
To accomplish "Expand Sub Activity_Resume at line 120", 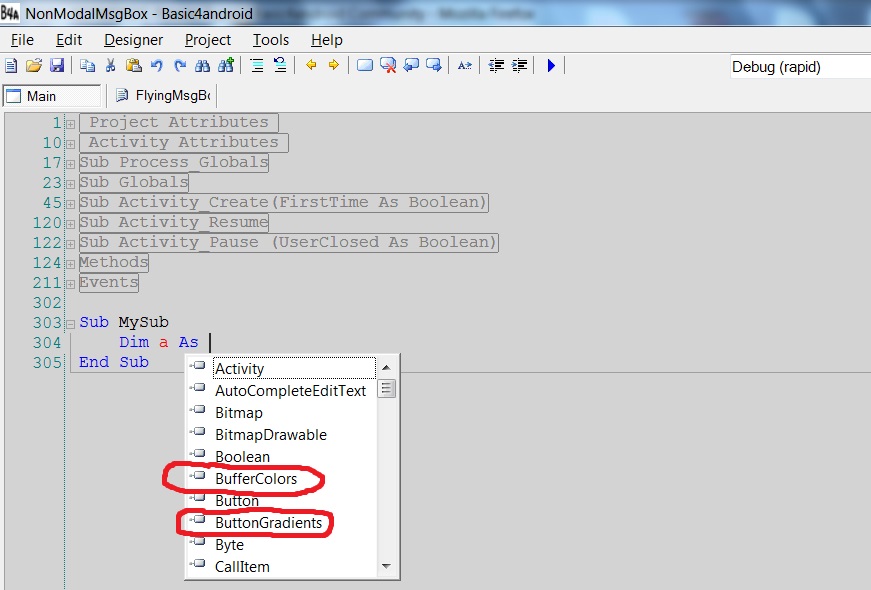I will coord(71,224).
